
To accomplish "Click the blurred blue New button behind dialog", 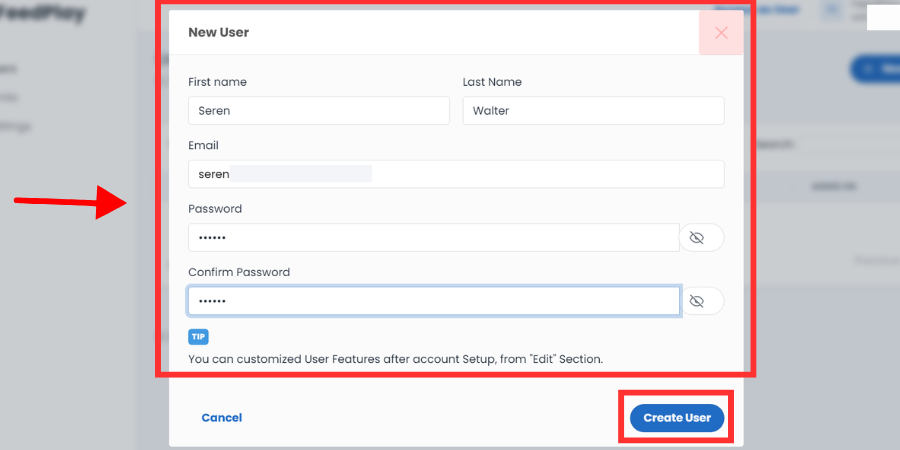I will (875, 69).
